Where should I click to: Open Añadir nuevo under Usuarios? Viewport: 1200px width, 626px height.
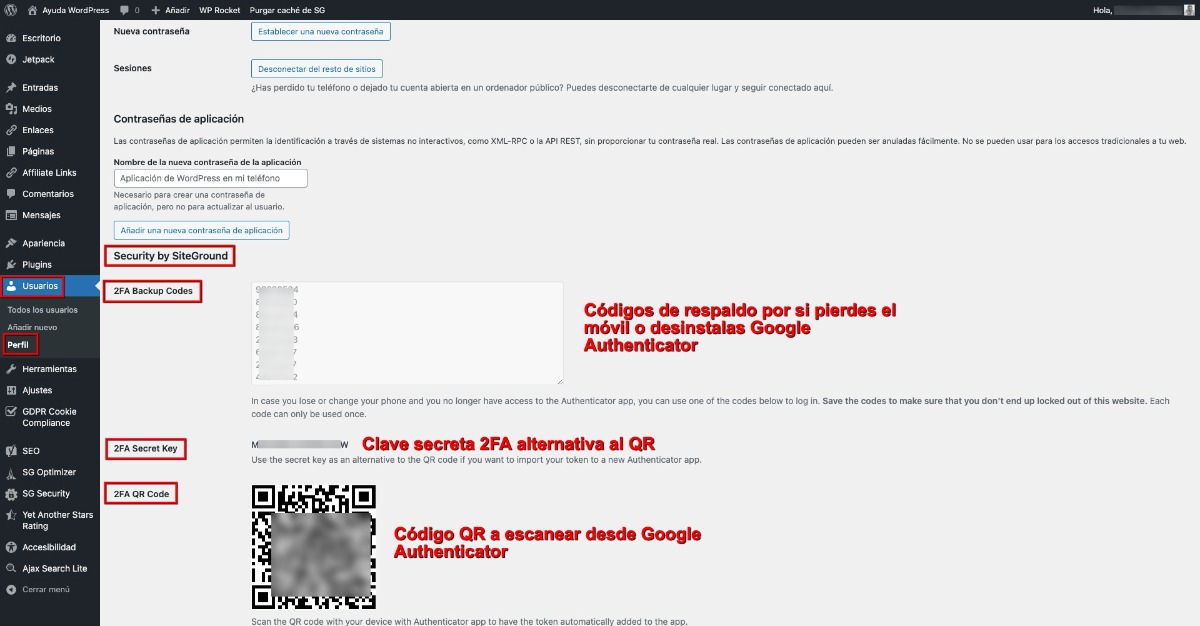point(32,327)
